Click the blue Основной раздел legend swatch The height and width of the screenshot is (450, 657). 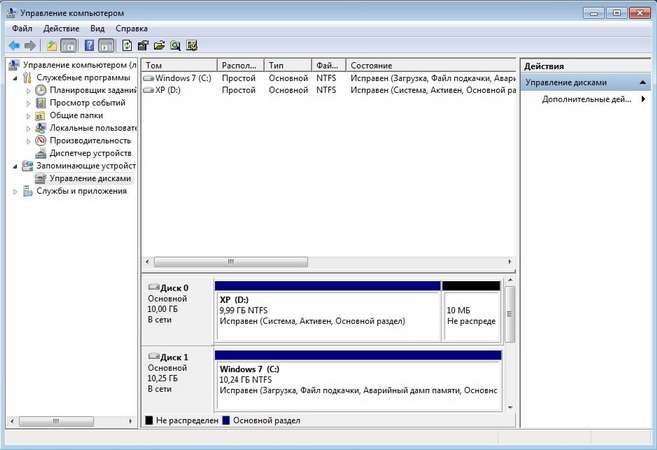pos(226,420)
